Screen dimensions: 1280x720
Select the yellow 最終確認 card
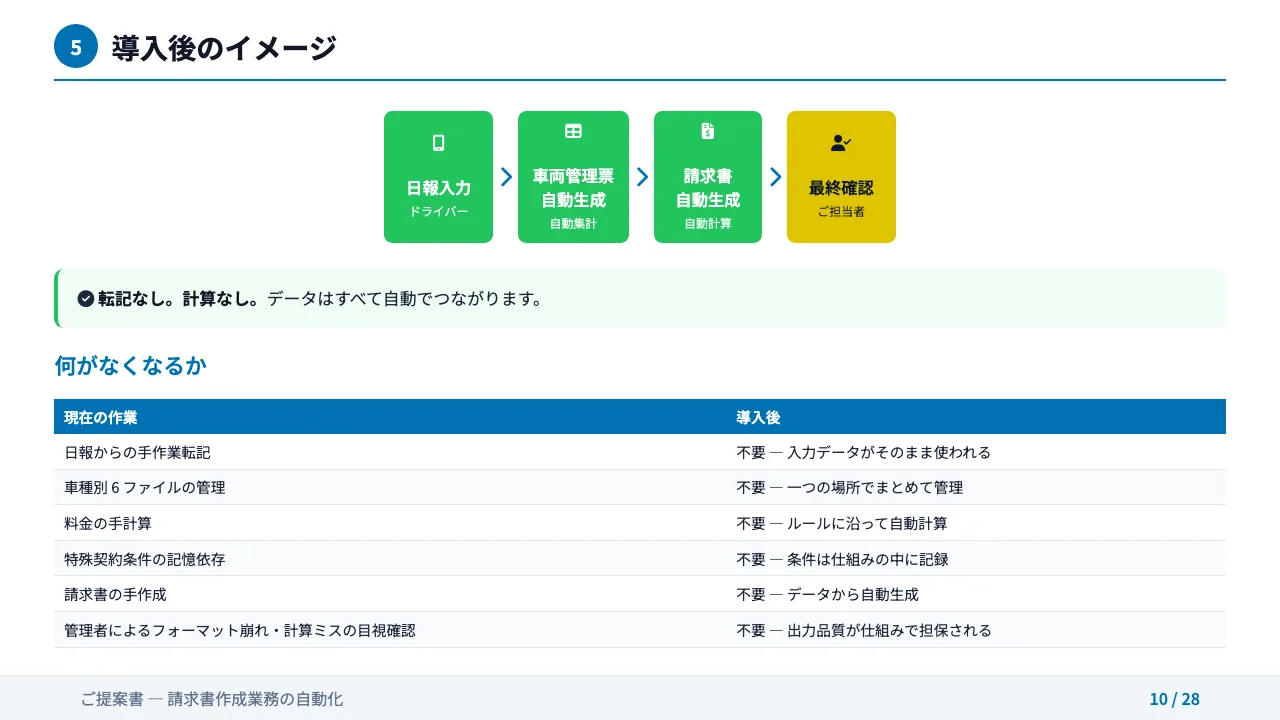click(x=841, y=177)
